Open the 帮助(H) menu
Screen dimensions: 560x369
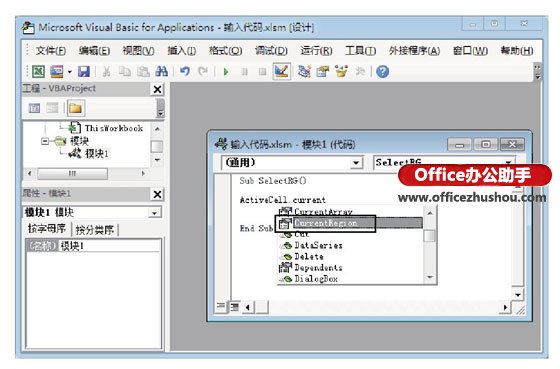click(517, 51)
